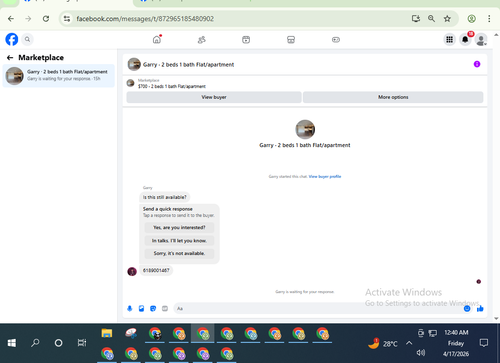Click the $700 listing summary text
The image size is (500, 363).
(x=172, y=86)
